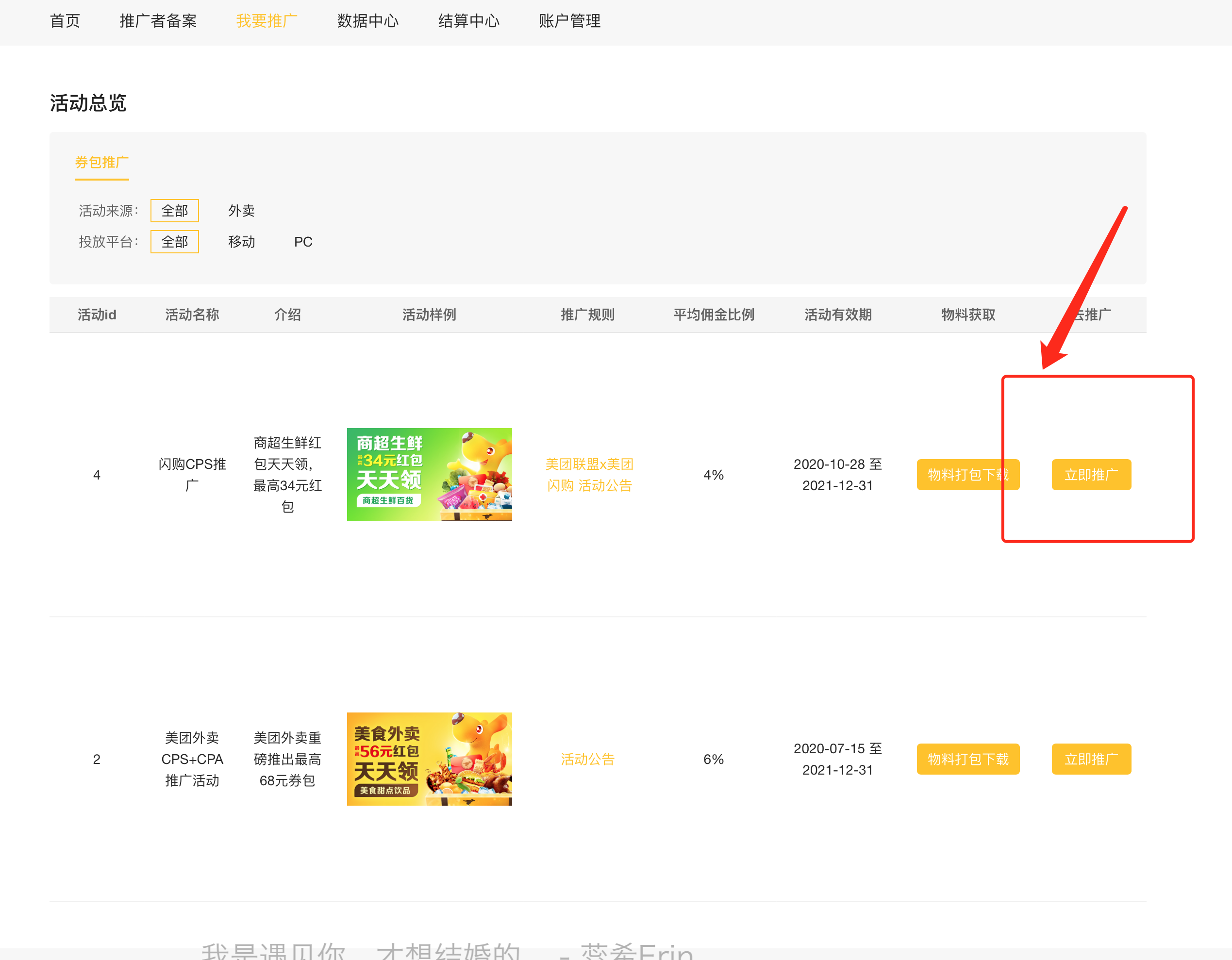
Task: Open 数据中心 in the top navigation
Action: 368,21
